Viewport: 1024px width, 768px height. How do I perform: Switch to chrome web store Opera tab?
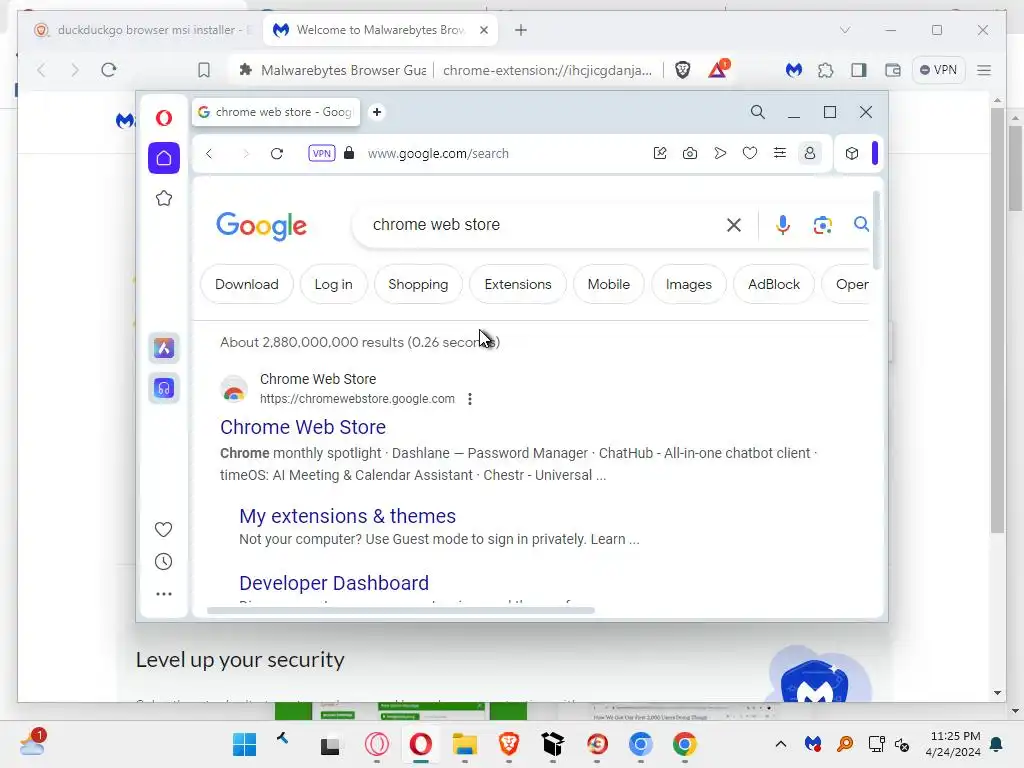(276, 112)
